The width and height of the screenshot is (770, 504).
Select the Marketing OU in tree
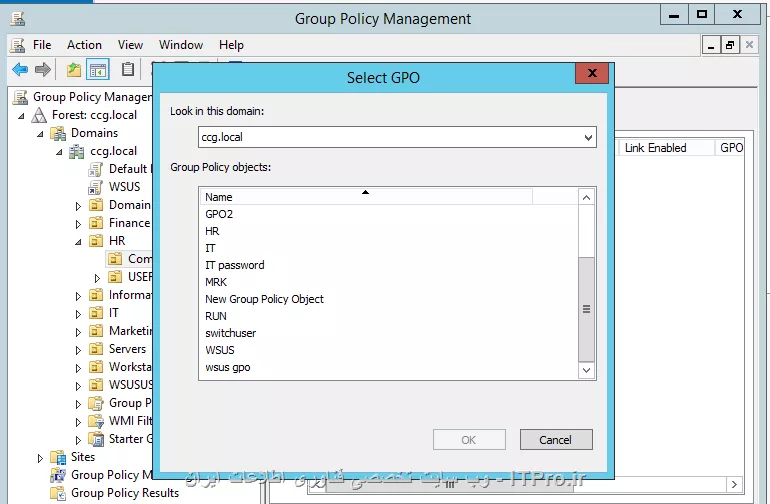[130, 331]
